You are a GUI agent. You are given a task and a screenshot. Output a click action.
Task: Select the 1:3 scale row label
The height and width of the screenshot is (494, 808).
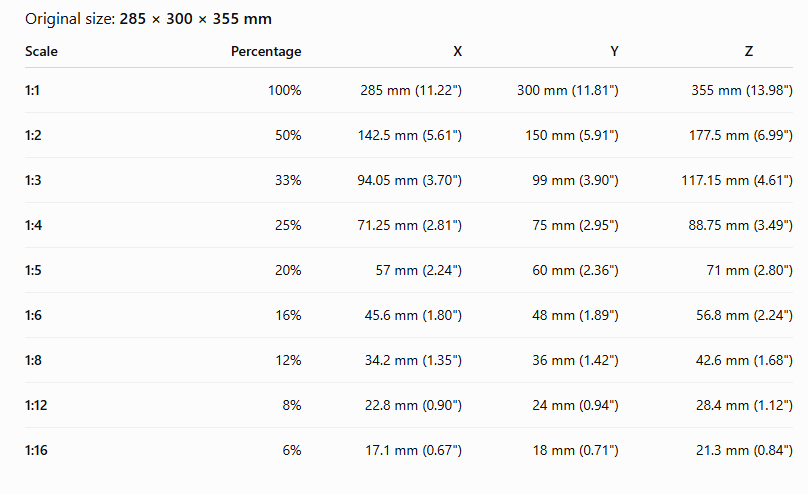33,180
